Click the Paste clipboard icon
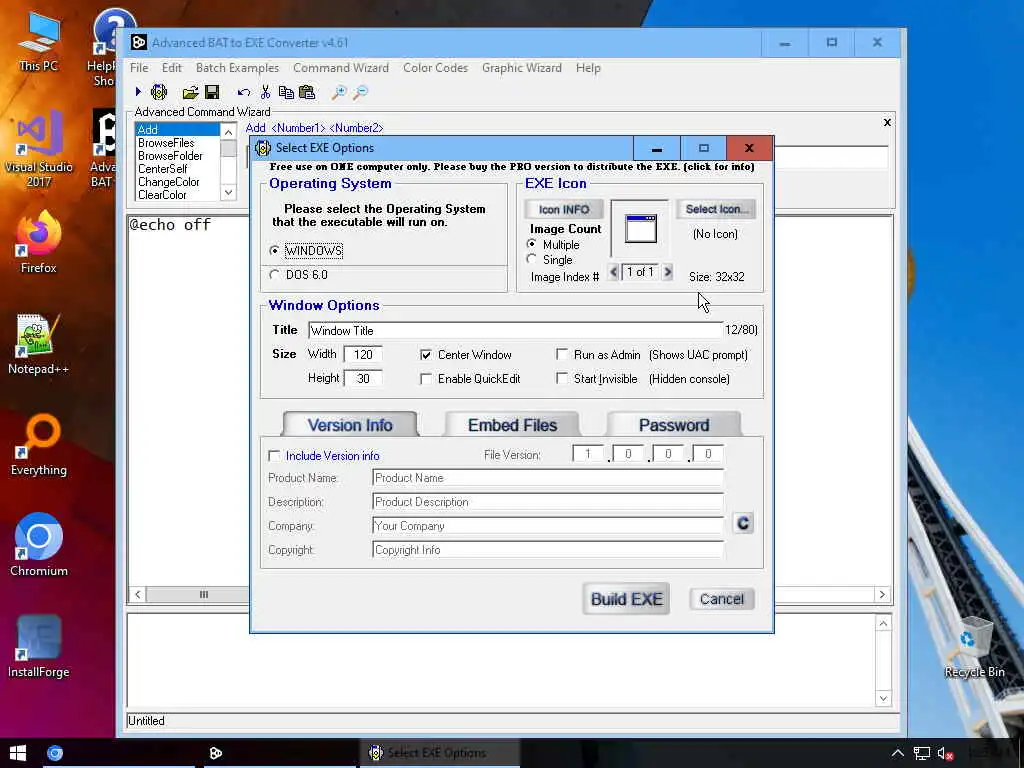The width and height of the screenshot is (1024, 768). click(x=307, y=92)
